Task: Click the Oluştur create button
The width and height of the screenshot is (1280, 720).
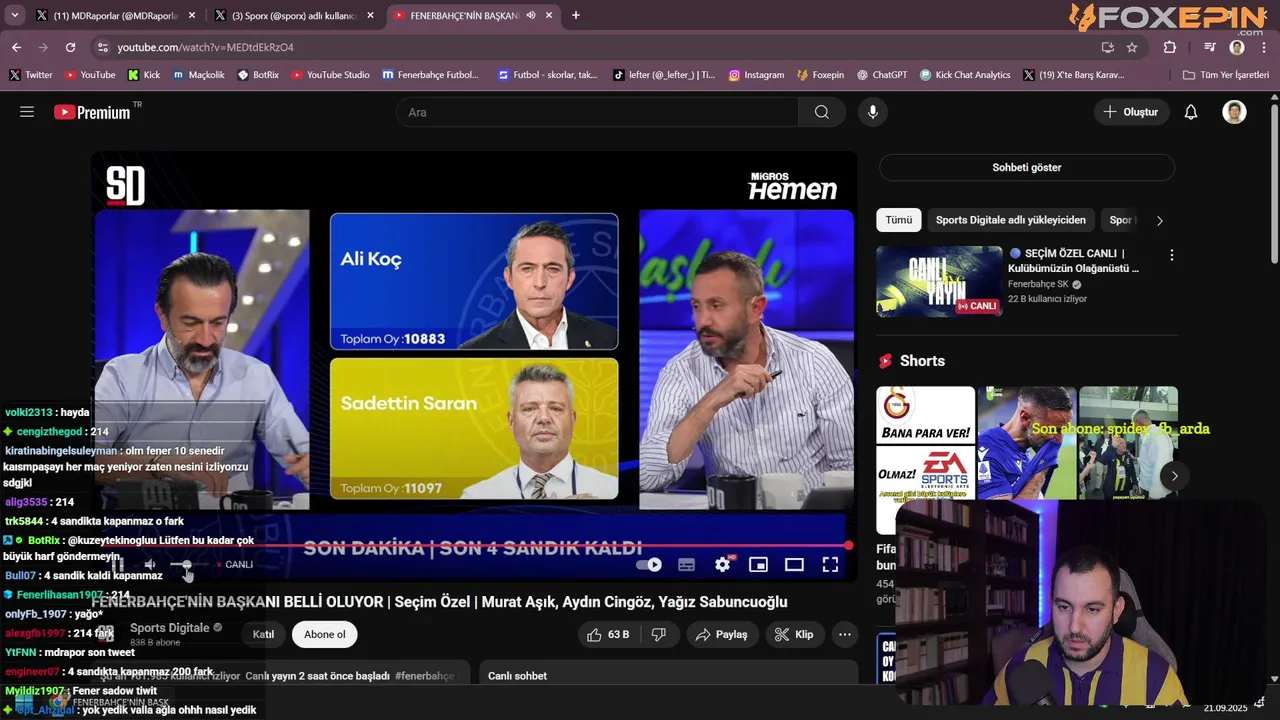Action: (x=1131, y=112)
